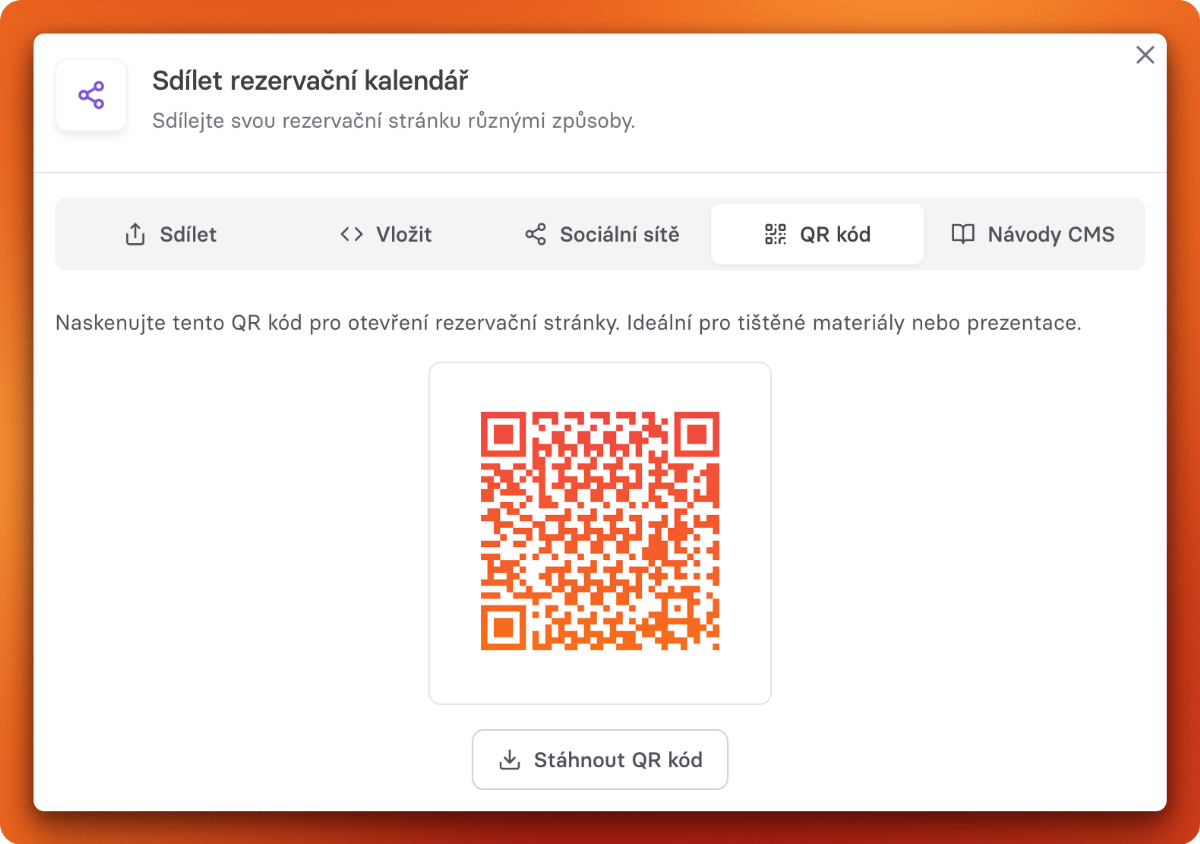Click the Naskenujte tento QR kód instructions text
Image resolution: width=1200 pixels, height=844 pixels.
(x=568, y=324)
